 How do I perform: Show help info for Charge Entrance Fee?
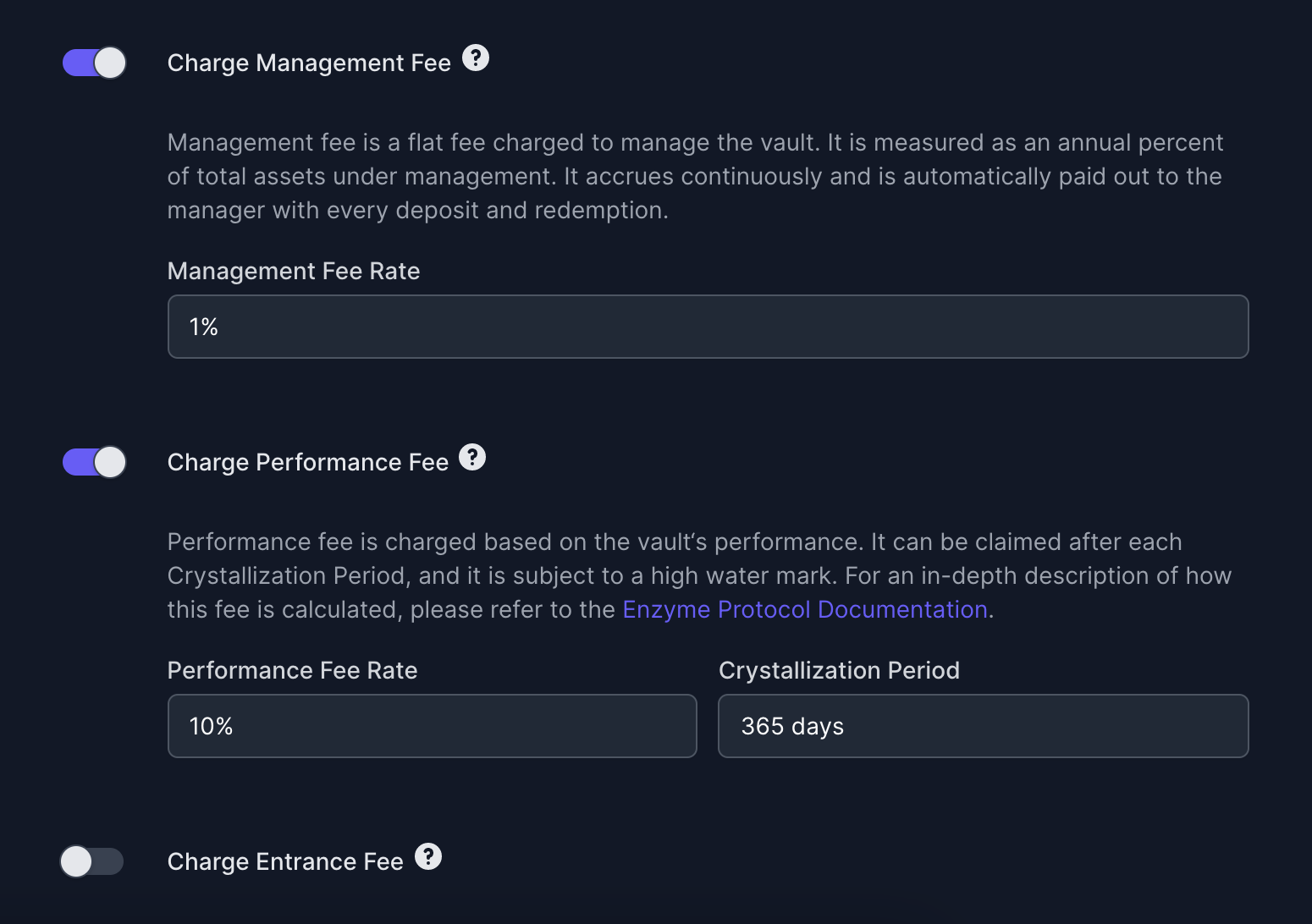click(428, 857)
